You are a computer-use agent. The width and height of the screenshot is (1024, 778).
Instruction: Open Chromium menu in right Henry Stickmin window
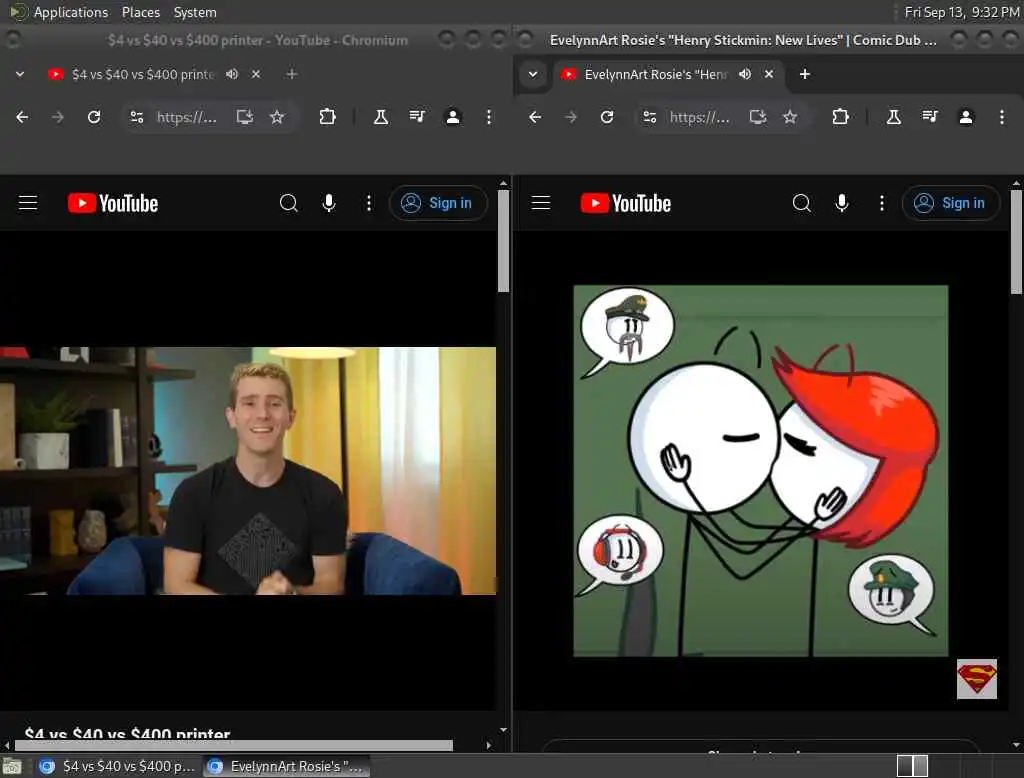[x=1002, y=117]
